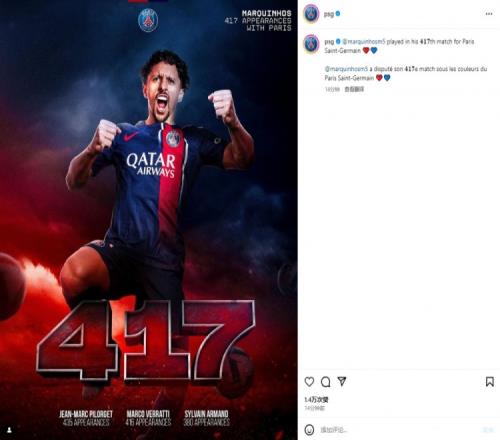Click the Marquinhos 417 poster image

pyautogui.click(x=149, y=220)
